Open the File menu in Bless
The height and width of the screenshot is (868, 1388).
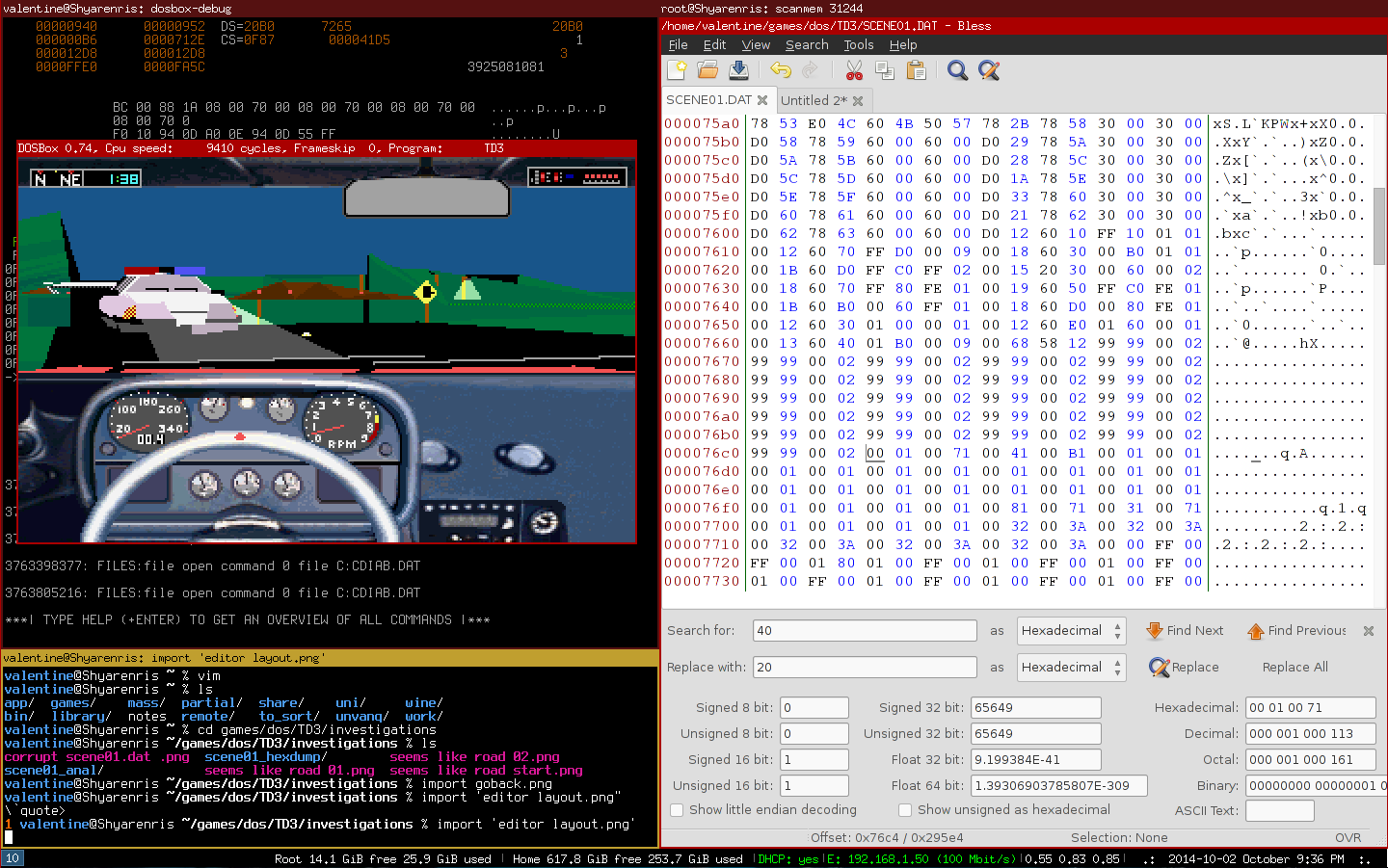pyautogui.click(x=679, y=45)
